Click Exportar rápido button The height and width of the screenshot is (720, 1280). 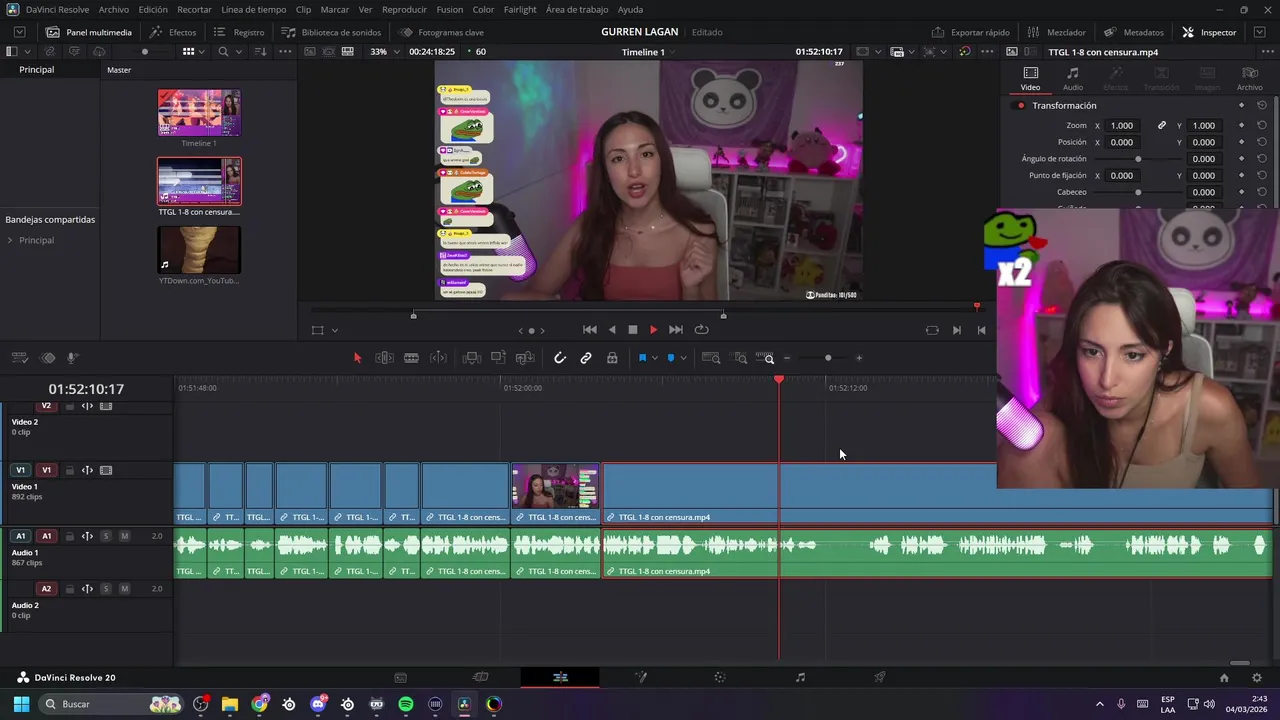[971, 32]
